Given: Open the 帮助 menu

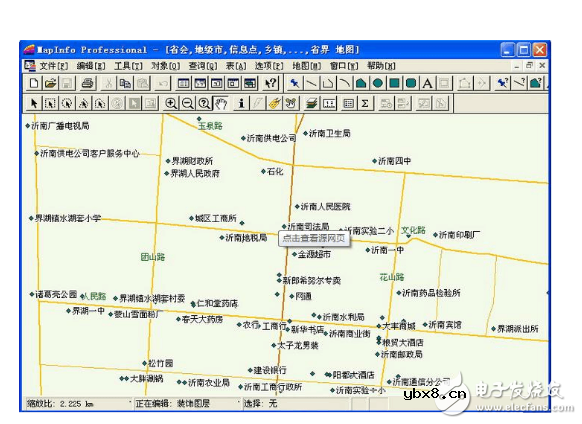Looking at the screenshot, I should (x=381, y=66).
